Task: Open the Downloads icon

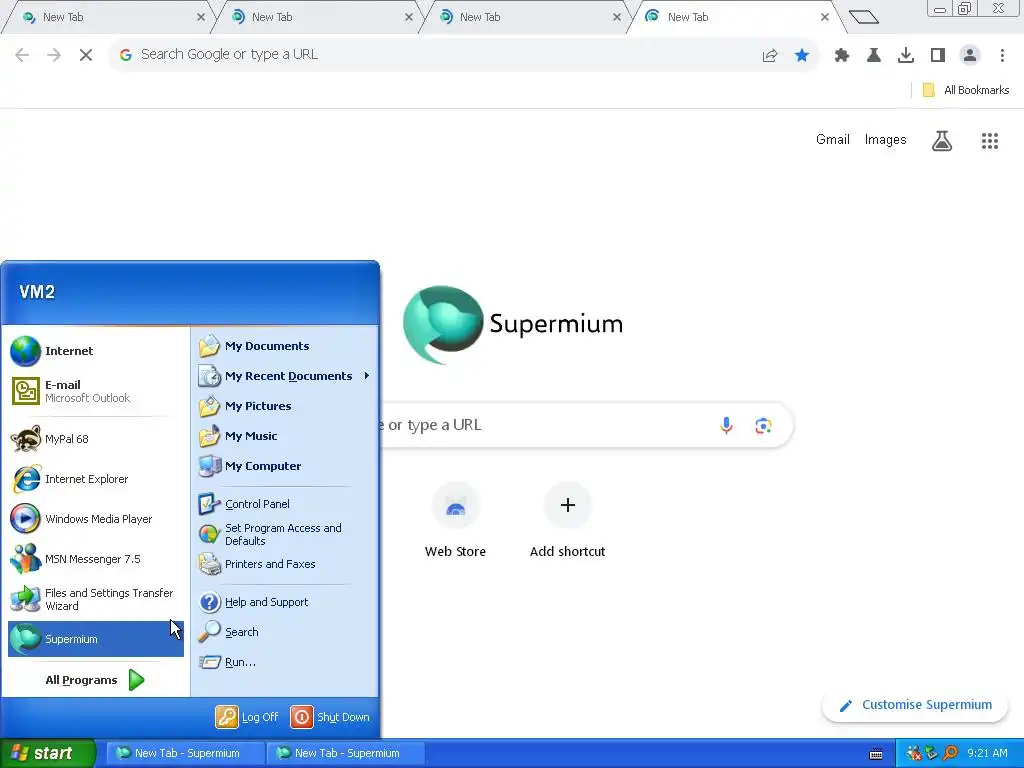Action: tap(906, 56)
